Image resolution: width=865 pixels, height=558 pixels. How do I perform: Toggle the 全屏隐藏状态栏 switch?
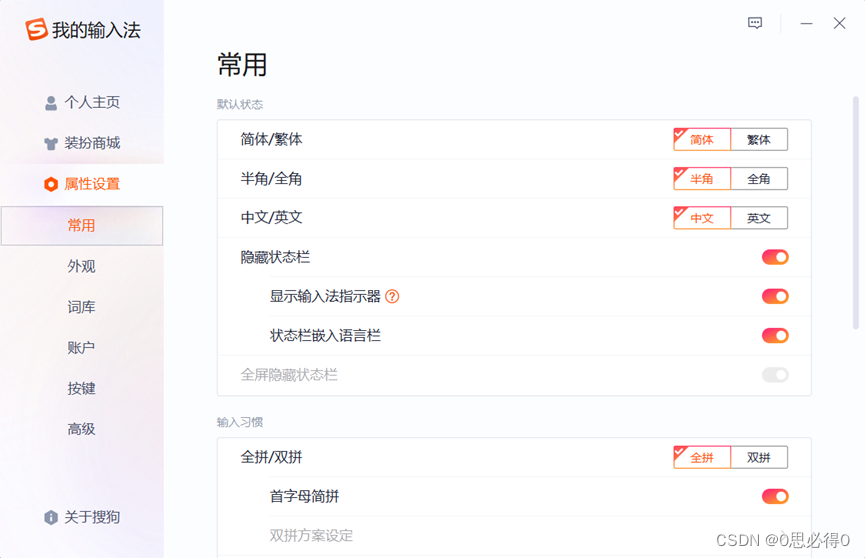tap(775, 375)
